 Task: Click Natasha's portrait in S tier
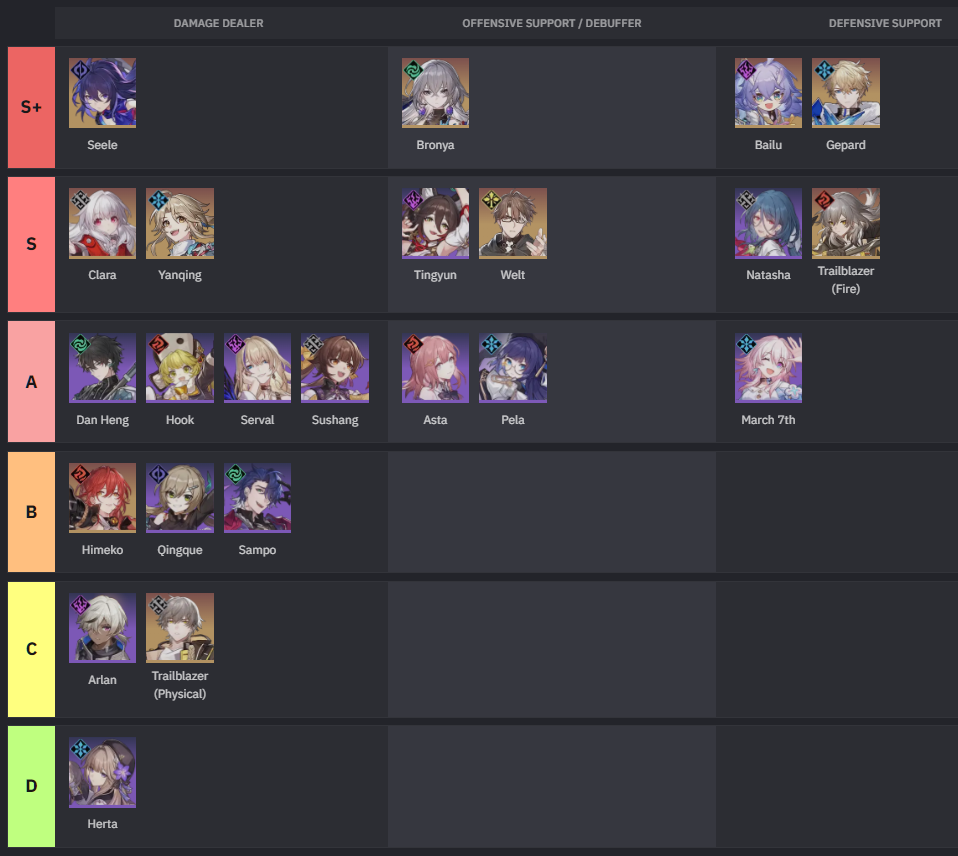[768, 223]
